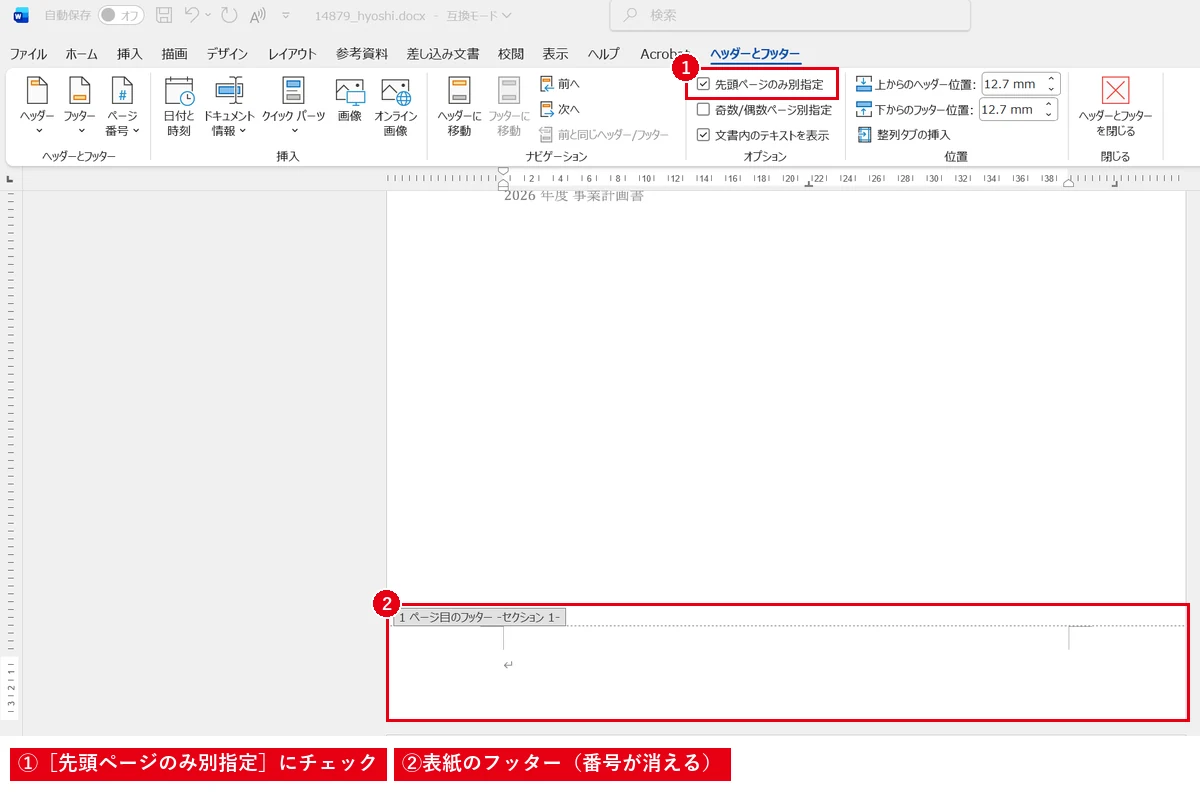Open the ヘッダー (Header) gallery
Image resolution: width=1200 pixels, height=792 pixels.
pyautogui.click(x=37, y=107)
